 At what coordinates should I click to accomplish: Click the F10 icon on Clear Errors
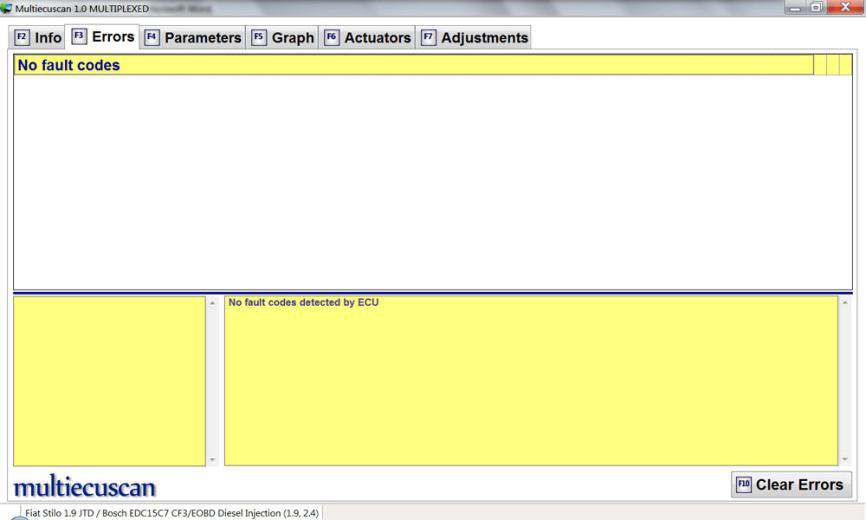click(x=743, y=485)
